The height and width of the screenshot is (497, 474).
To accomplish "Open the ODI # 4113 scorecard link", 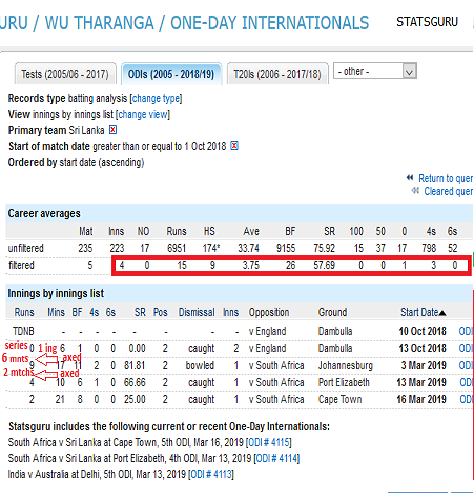I will (x=211, y=474).
